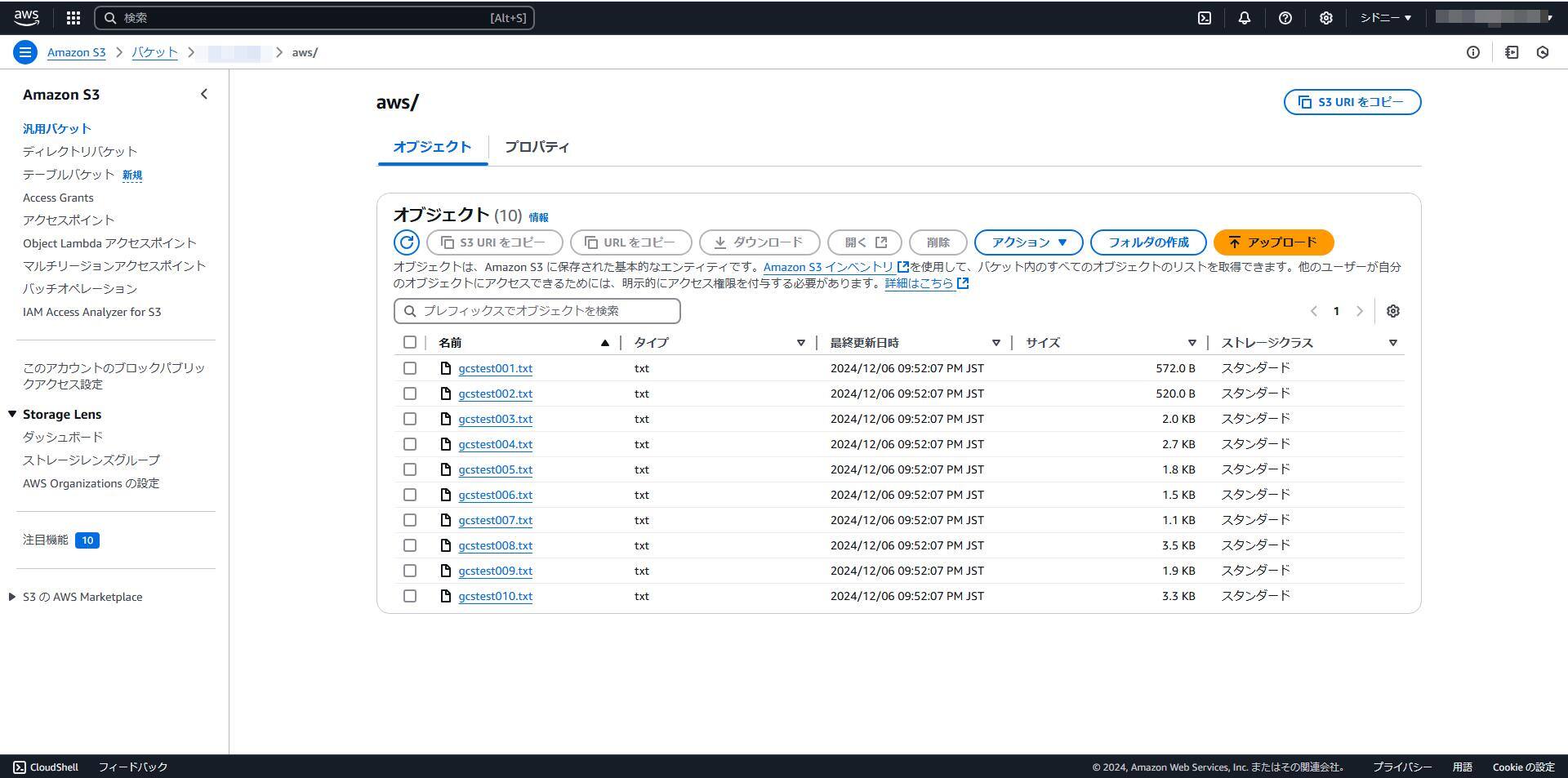Screen dimensions: 1568x778
Task: Click the file icon beside gcstest003.txt
Action: click(x=446, y=419)
